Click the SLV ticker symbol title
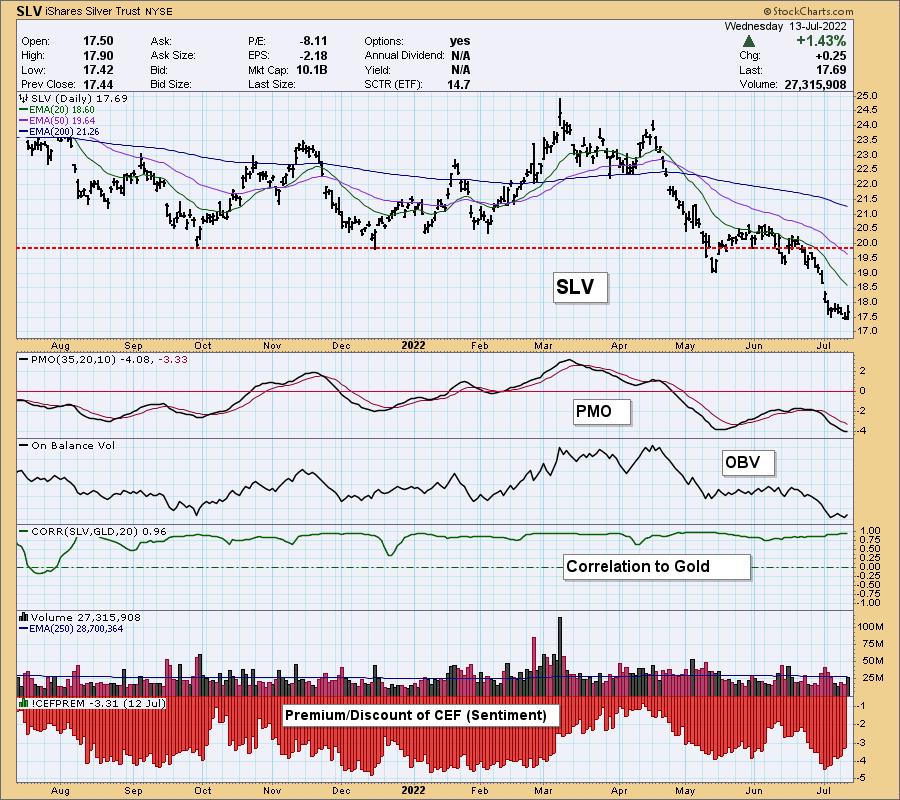 (x=30, y=11)
